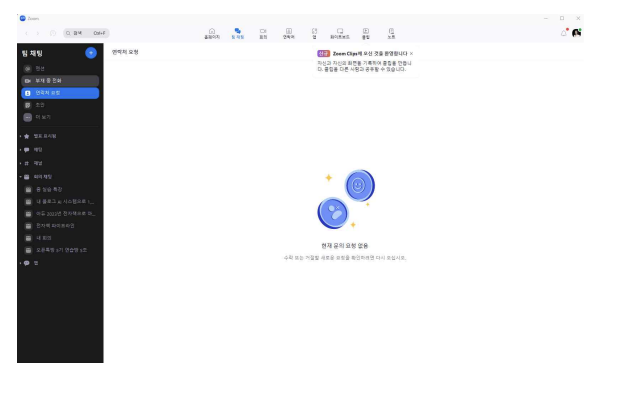Open the Home tab in the top navigation
This screenshot has width=622, height=399.
click(212, 33)
